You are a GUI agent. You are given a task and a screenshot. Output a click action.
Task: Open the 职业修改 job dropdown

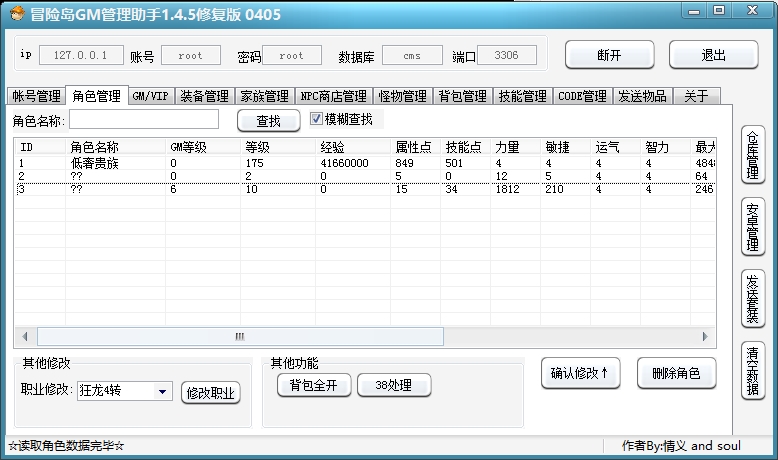pyautogui.click(x=162, y=392)
